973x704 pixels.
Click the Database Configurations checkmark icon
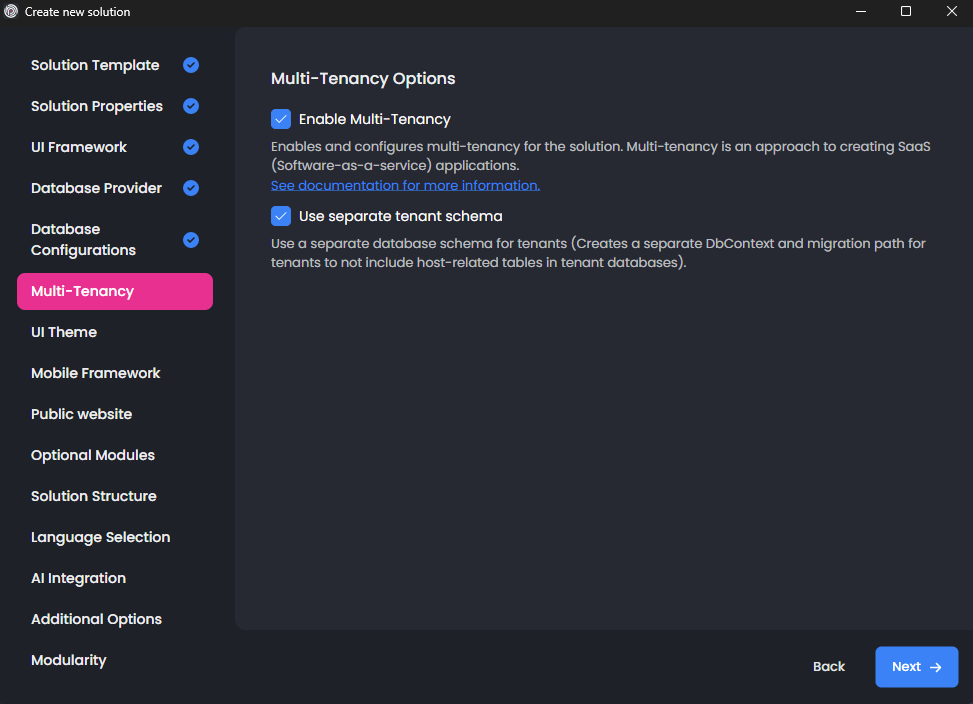coord(191,240)
